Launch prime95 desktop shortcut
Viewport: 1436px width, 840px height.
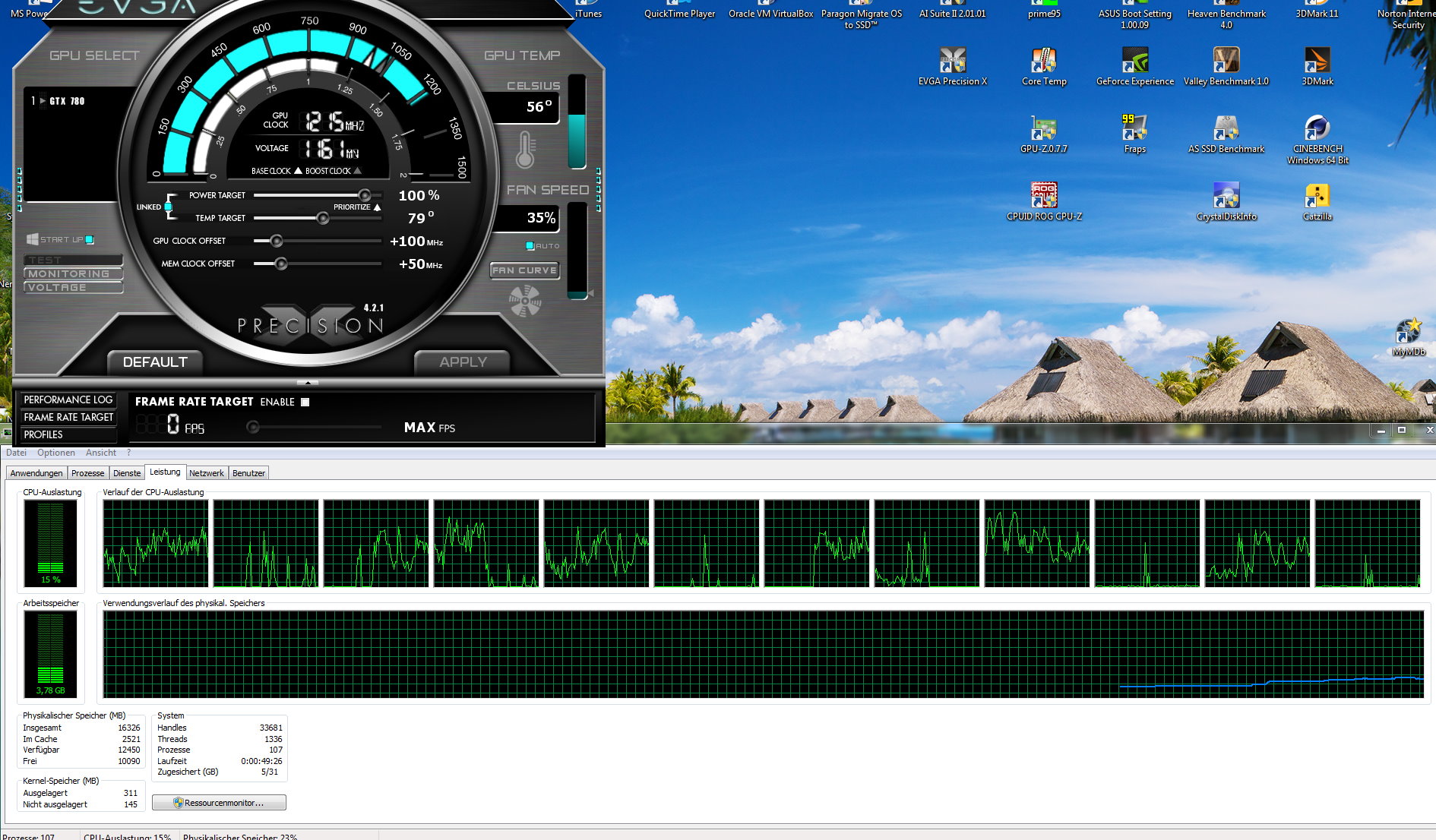(1044, 10)
